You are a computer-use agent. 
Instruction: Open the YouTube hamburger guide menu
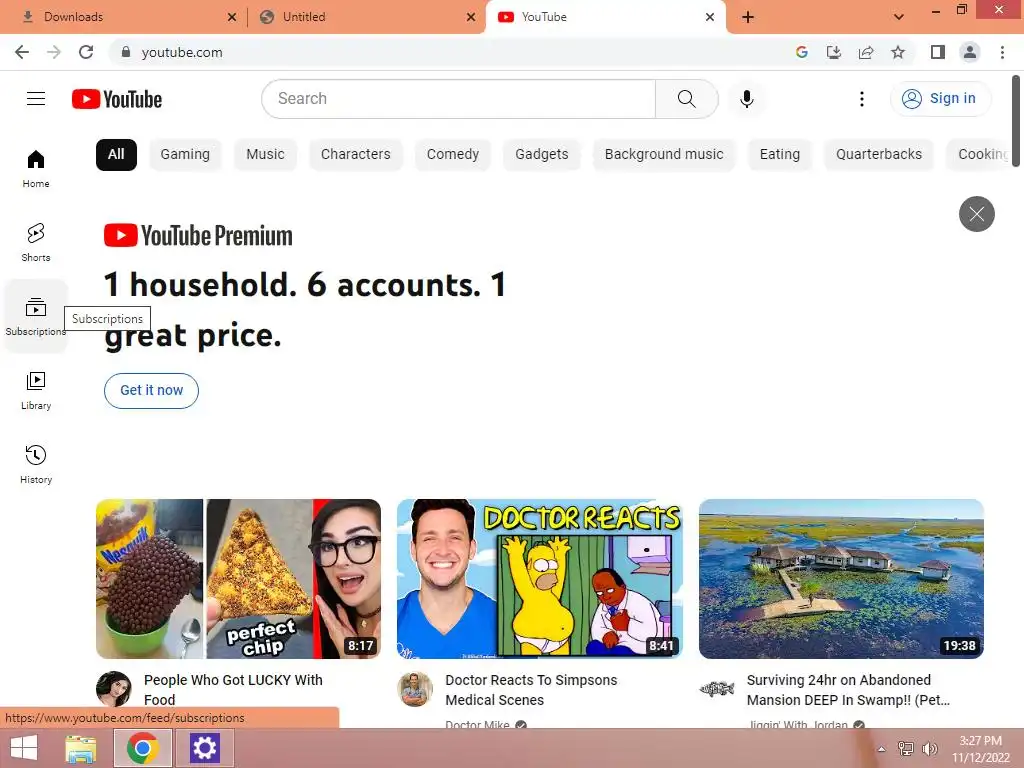[36, 99]
